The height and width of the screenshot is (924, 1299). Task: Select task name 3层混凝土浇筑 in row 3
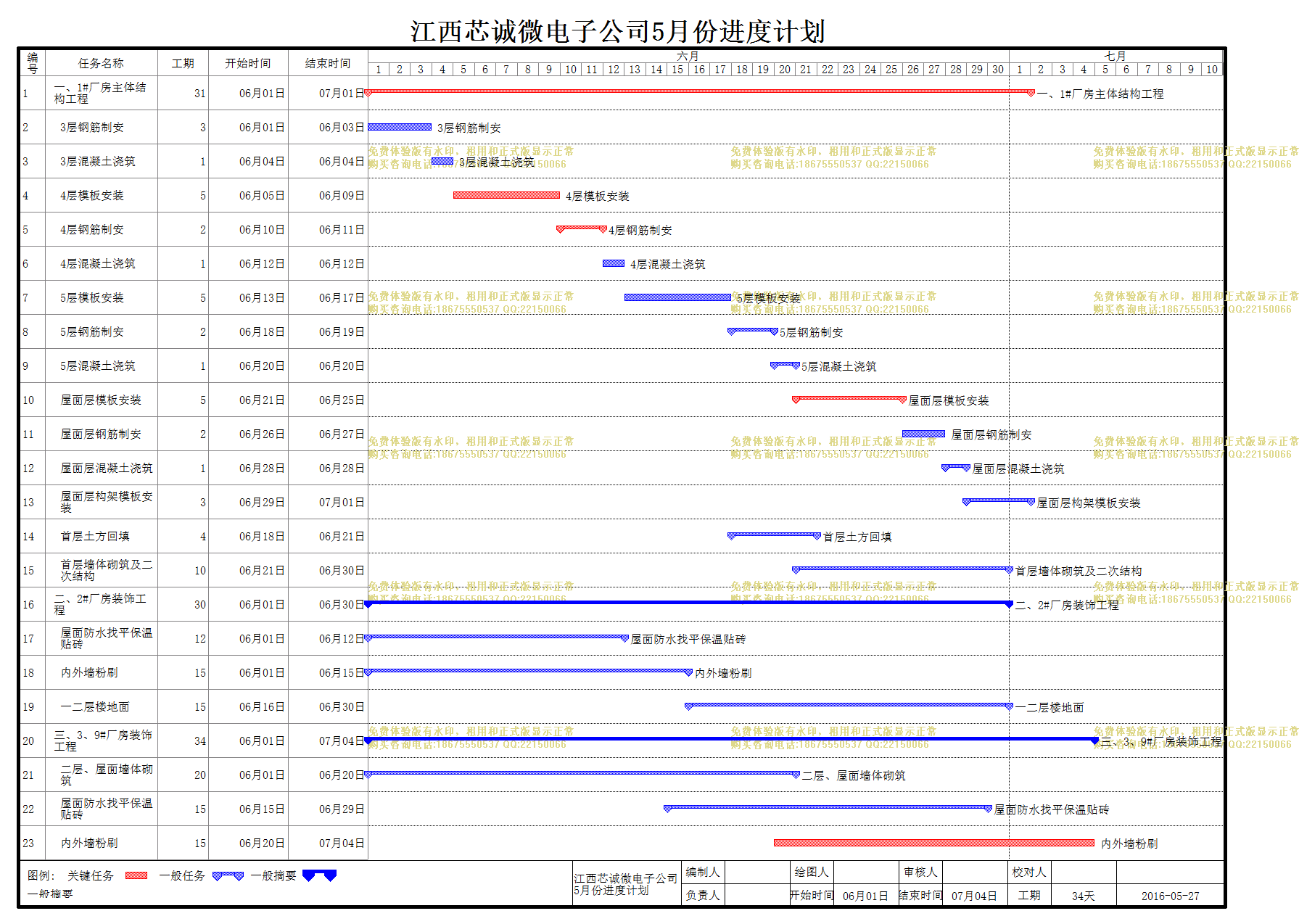(97, 161)
